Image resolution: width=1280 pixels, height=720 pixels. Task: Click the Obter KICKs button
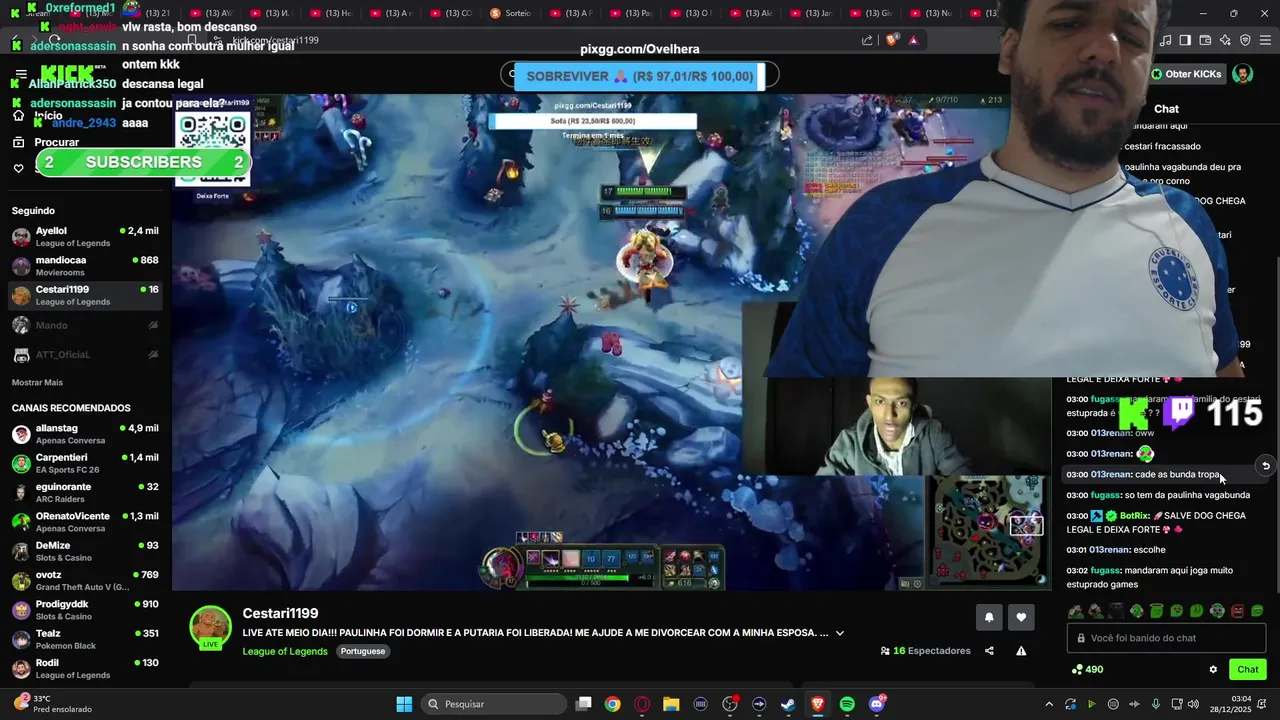click(x=1186, y=74)
